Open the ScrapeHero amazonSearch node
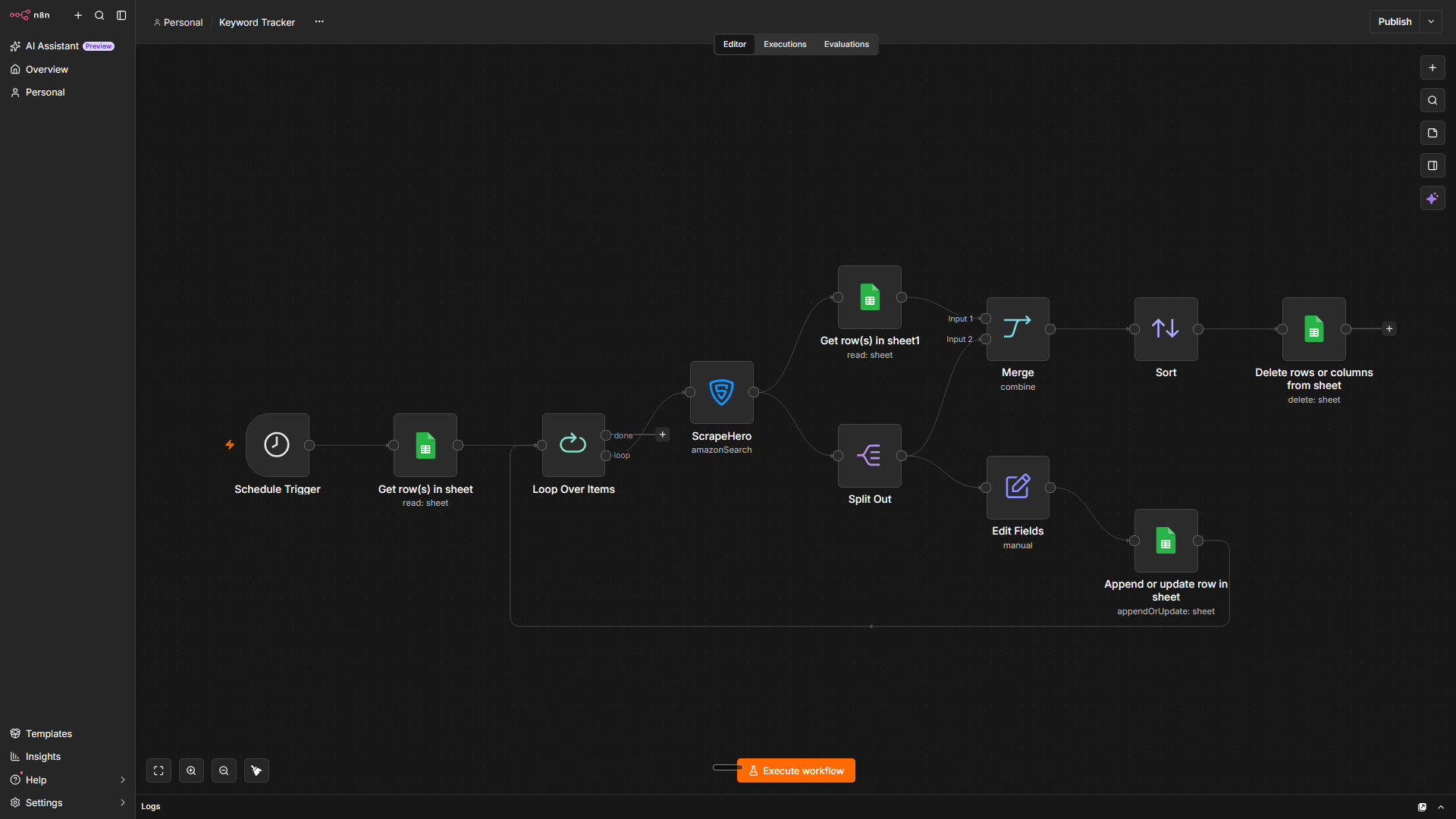The height and width of the screenshot is (819, 1456). pyautogui.click(x=721, y=392)
